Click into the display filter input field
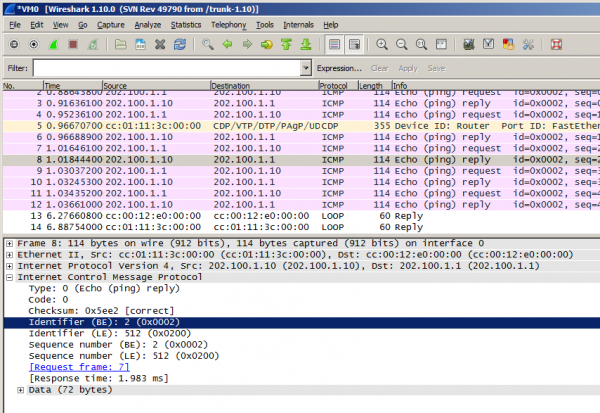The image size is (600, 413). pyautogui.click(x=167, y=69)
